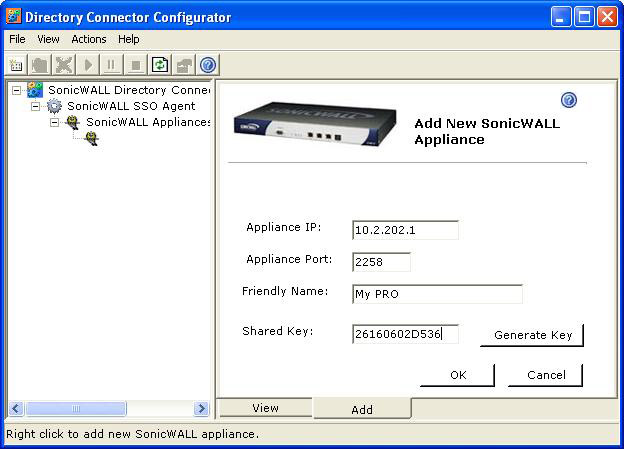Click the Friendly Name field
Viewport: 624px width, 449px height.
pyautogui.click(x=437, y=294)
